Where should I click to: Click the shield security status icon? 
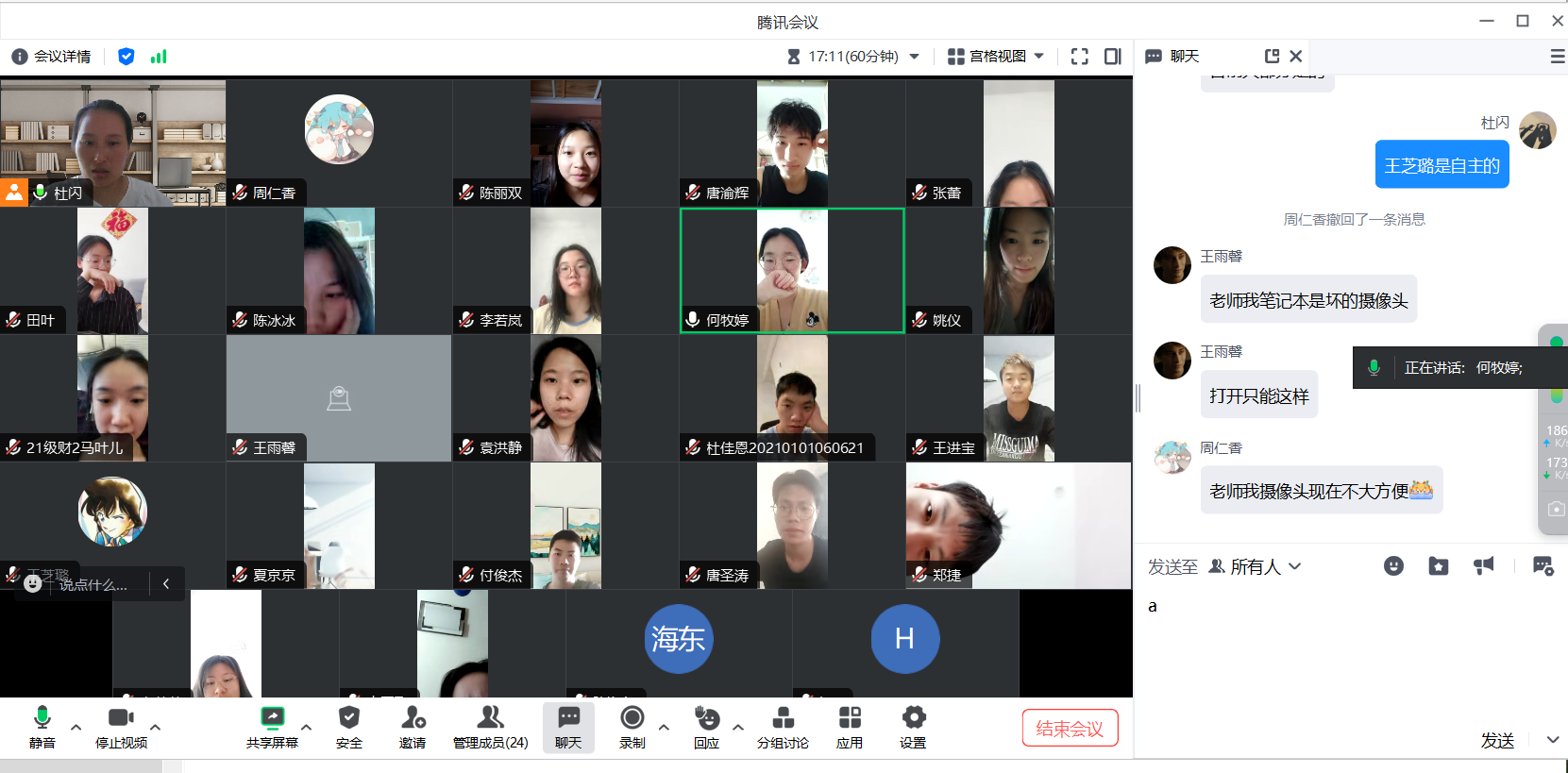tap(126, 57)
